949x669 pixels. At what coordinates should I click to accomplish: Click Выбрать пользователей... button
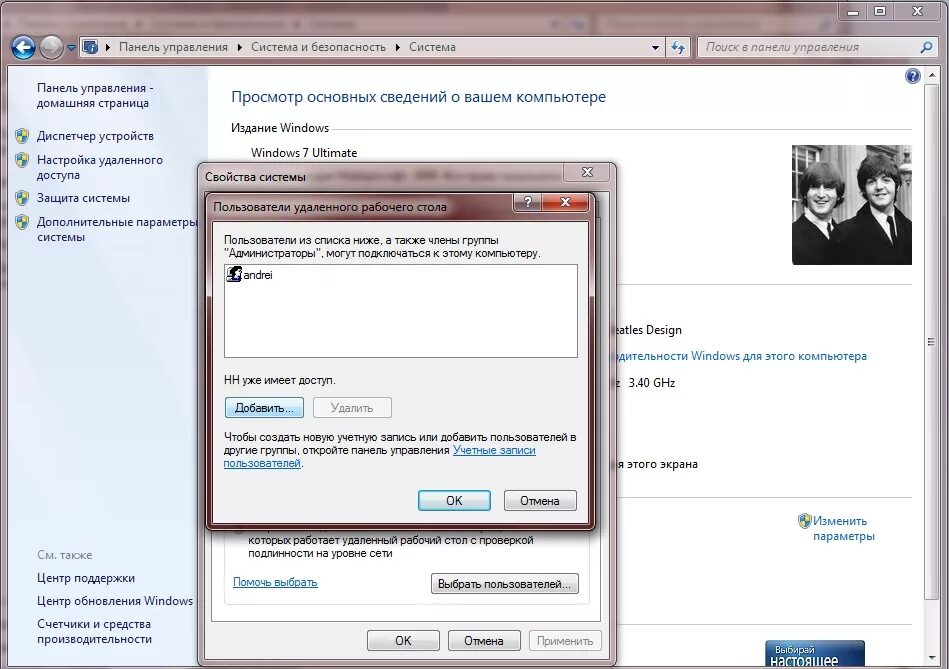click(504, 584)
